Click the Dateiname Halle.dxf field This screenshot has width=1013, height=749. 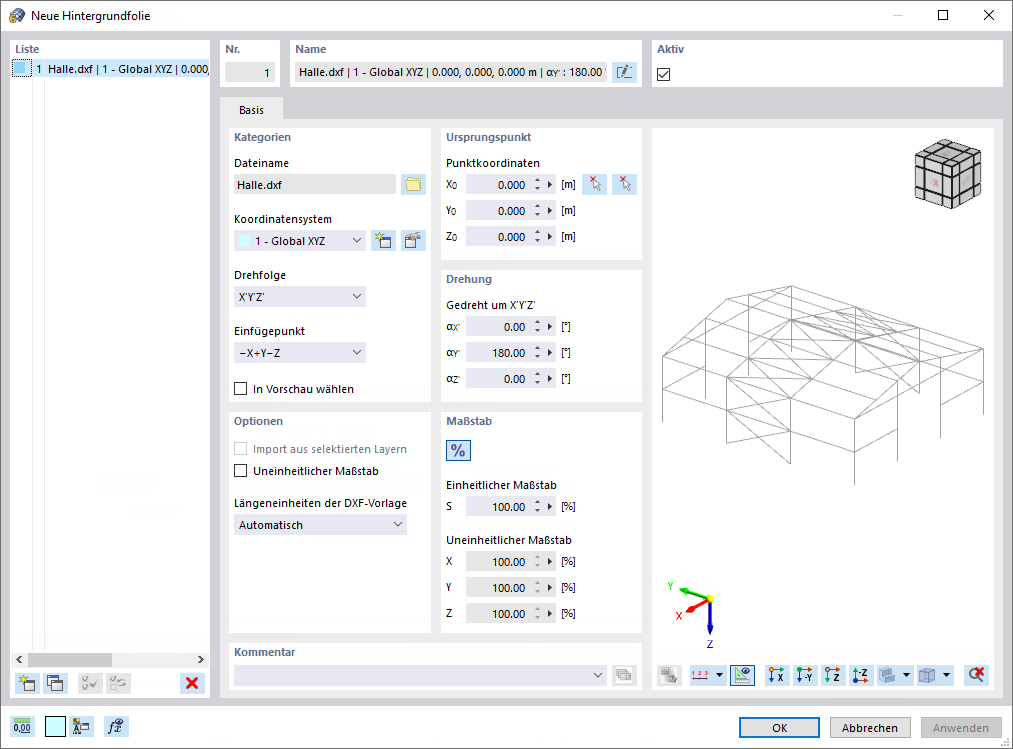tap(315, 185)
